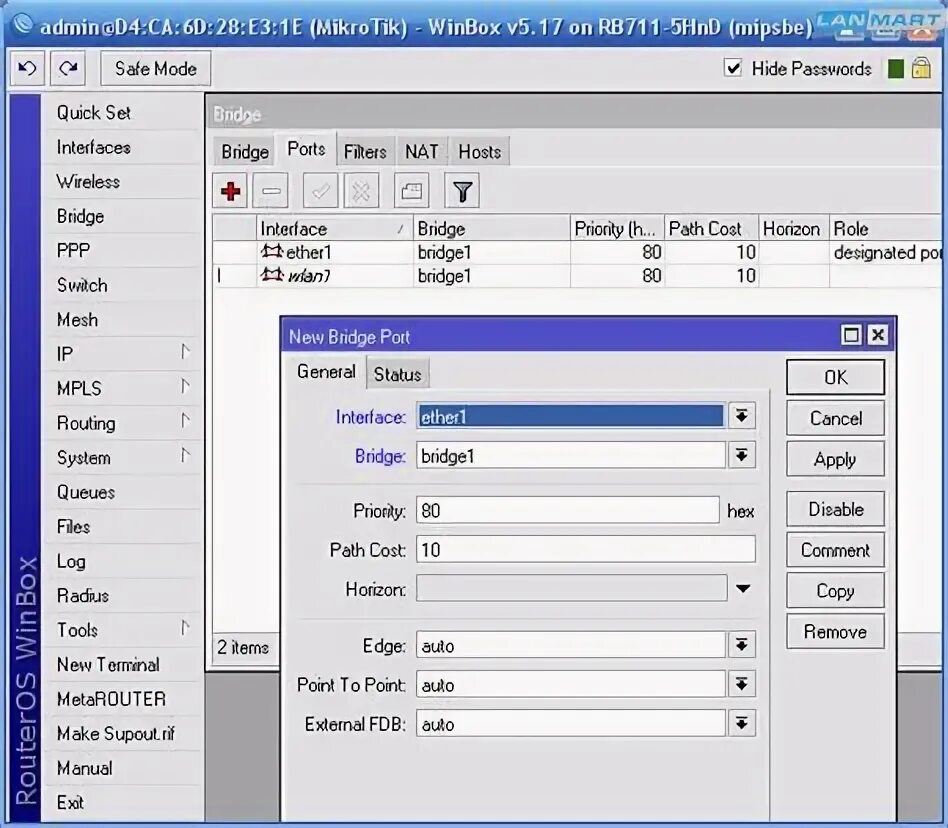Sort by Interface column header

coord(334,228)
